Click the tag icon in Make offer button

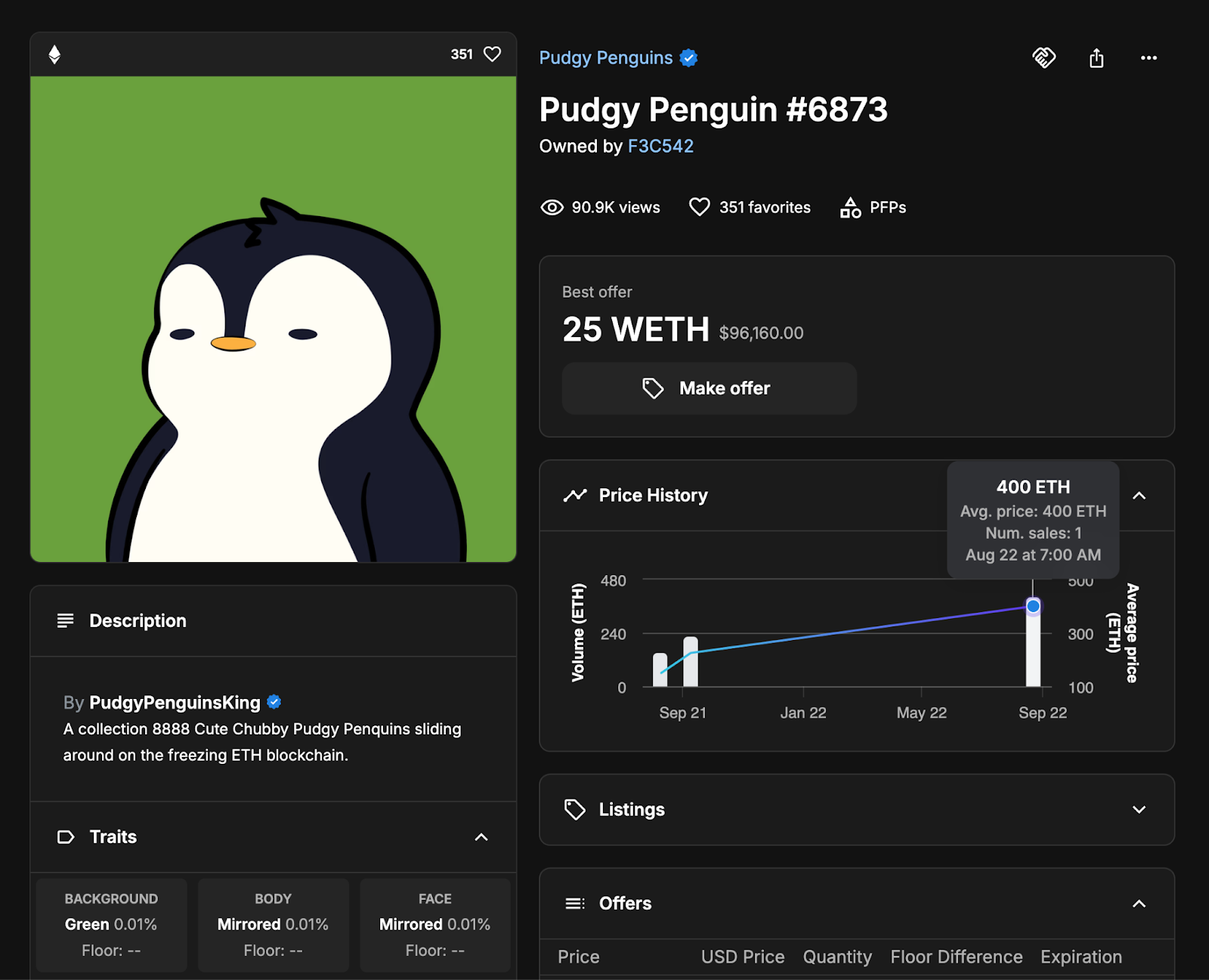pyautogui.click(x=653, y=388)
